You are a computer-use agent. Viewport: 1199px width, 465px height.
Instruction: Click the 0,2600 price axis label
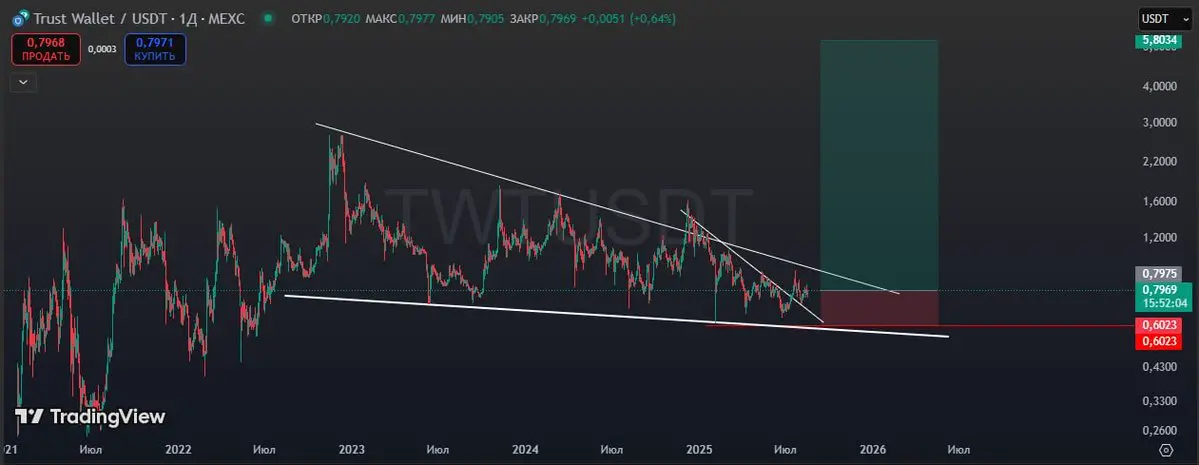[1160, 431]
